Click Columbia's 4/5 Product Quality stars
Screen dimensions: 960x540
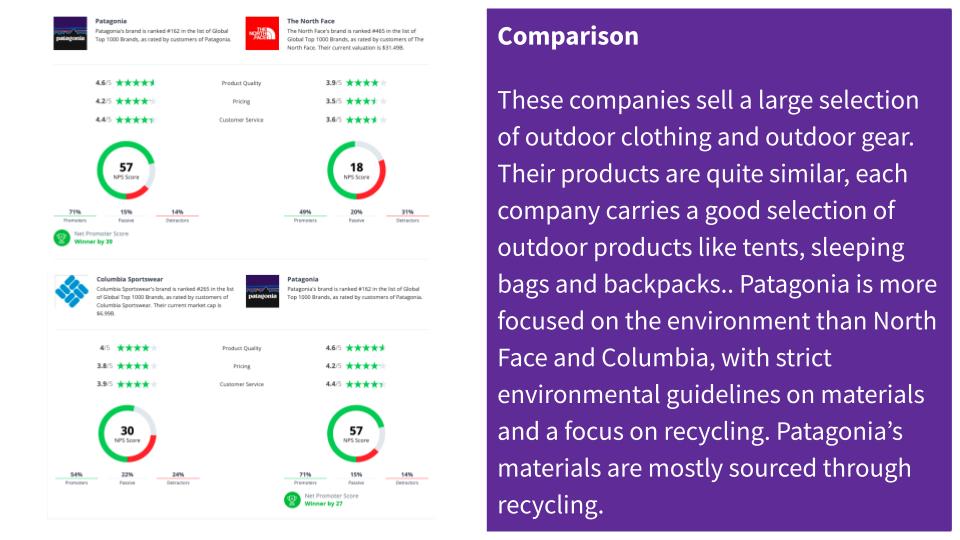tap(134, 348)
